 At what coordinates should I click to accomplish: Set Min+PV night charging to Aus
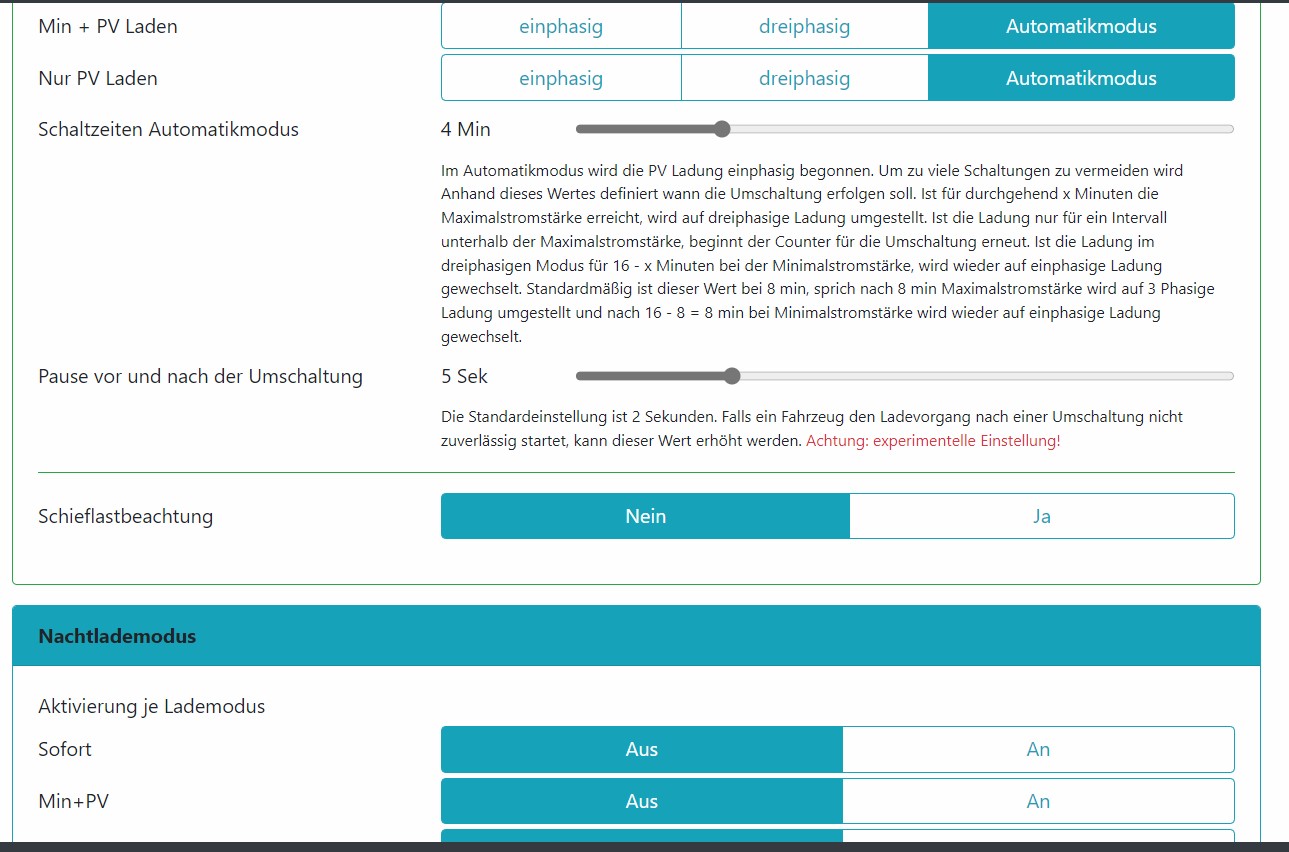[642, 801]
